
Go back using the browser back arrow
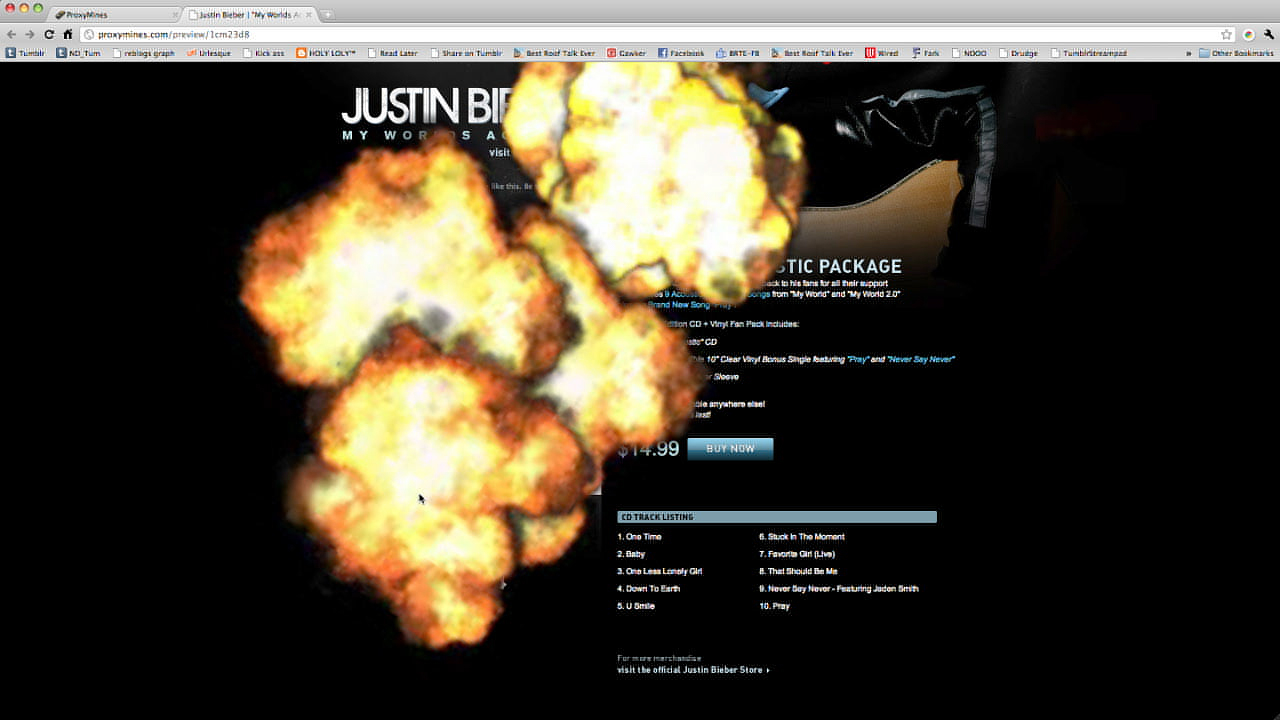click(12, 34)
